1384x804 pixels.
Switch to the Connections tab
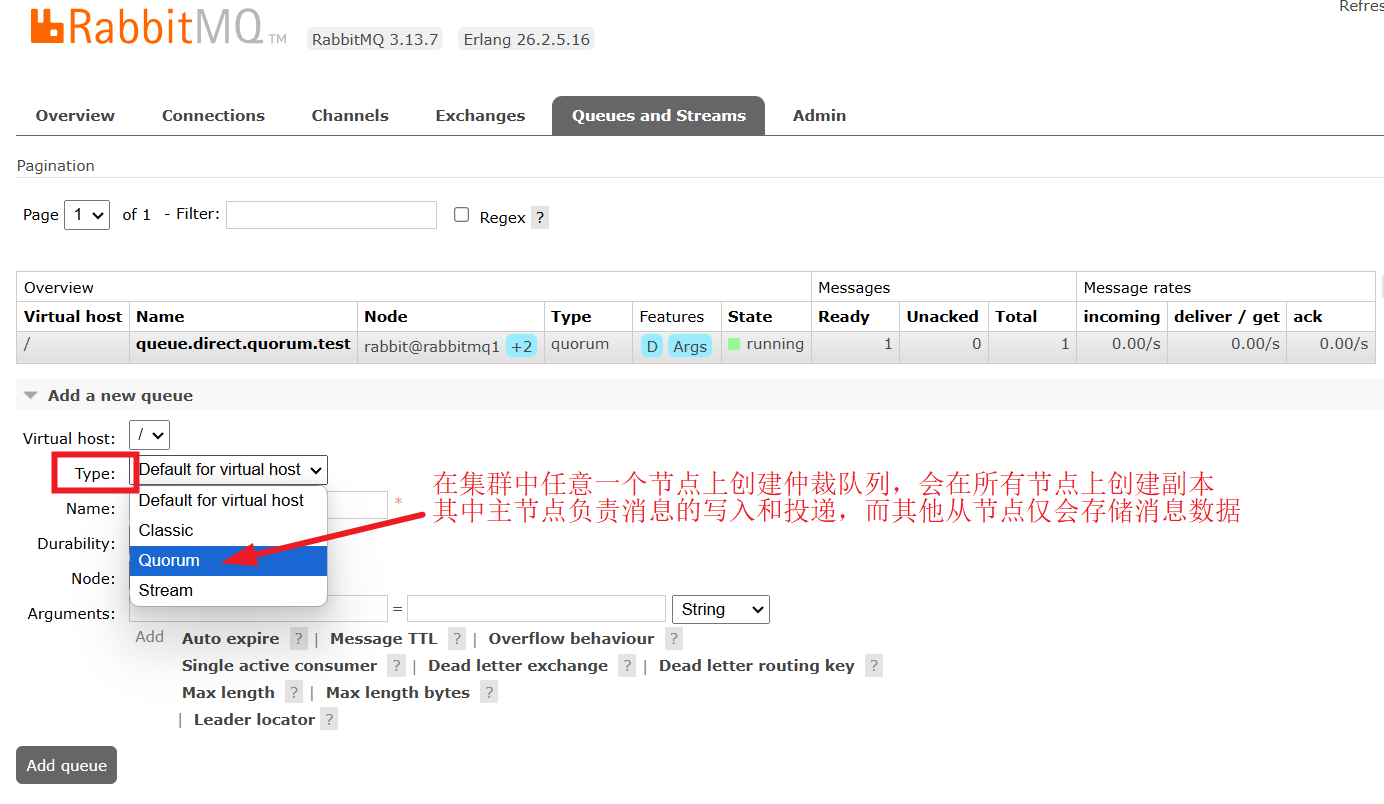213,116
